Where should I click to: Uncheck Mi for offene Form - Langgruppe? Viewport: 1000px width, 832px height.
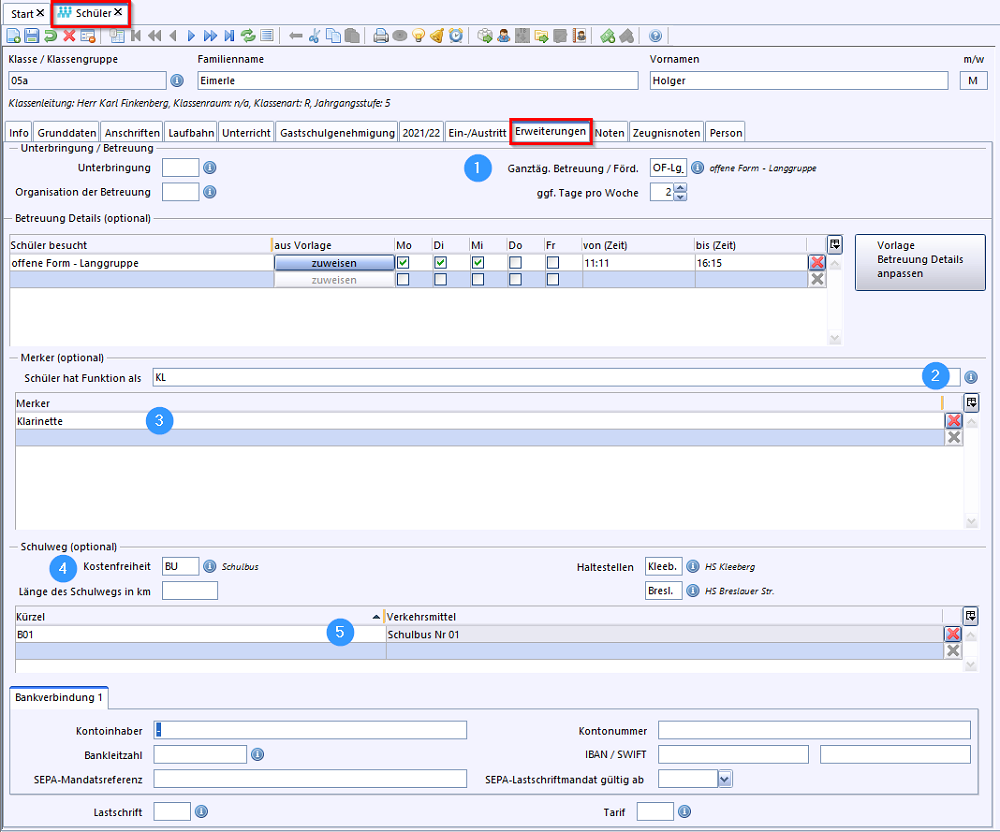tap(478, 263)
